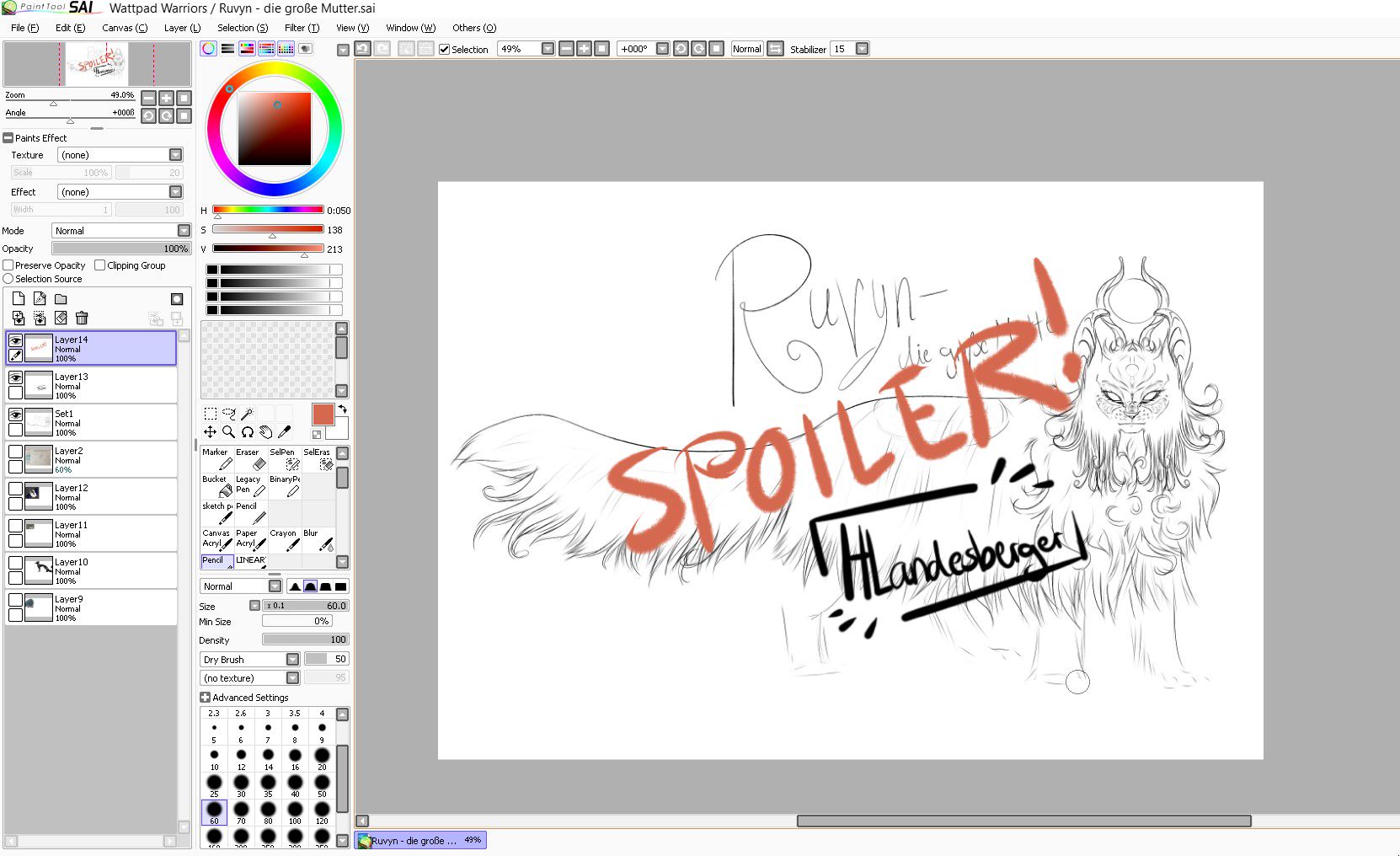Screen dimensions: 1400x856
Task: Click the foreground color swatch
Action: pos(323,415)
